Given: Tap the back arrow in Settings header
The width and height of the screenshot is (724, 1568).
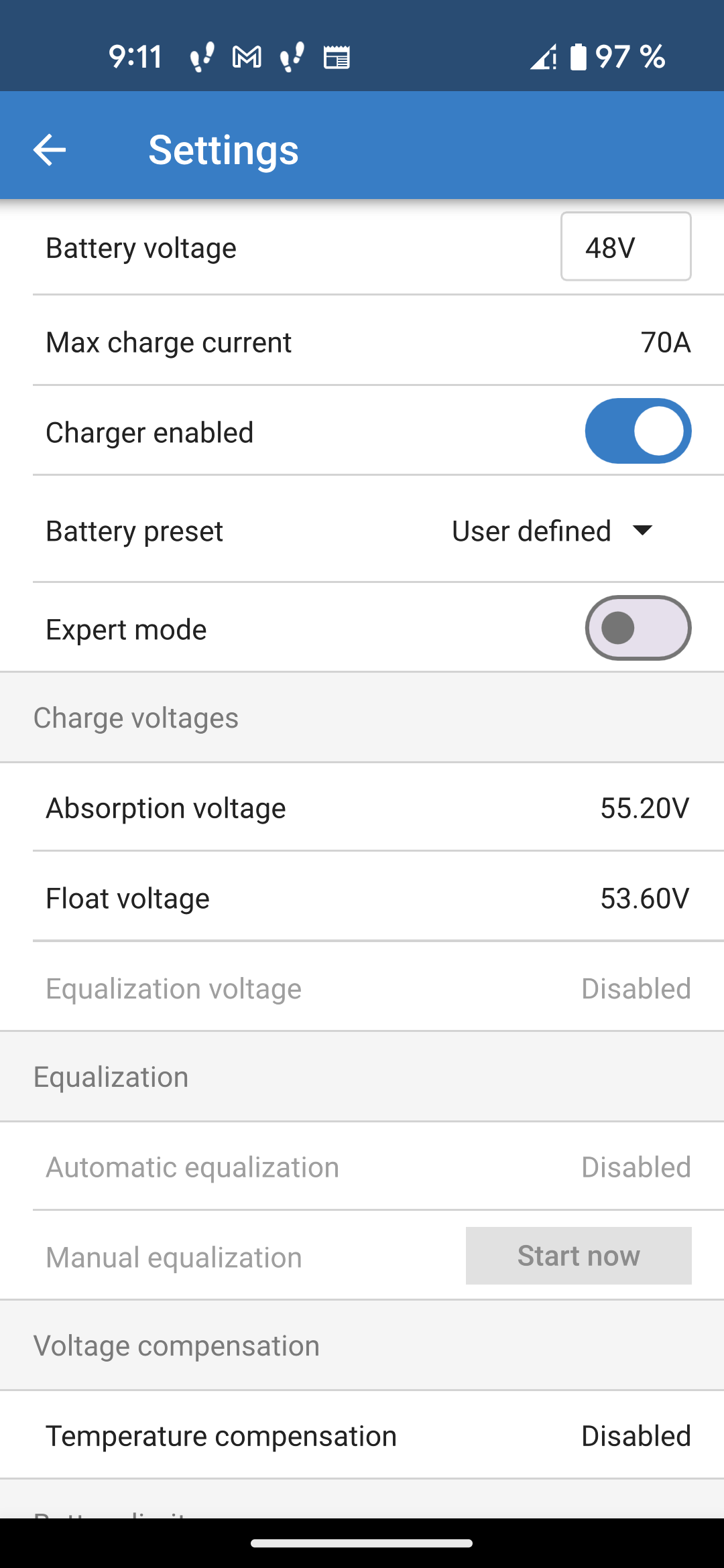Looking at the screenshot, I should [x=50, y=149].
